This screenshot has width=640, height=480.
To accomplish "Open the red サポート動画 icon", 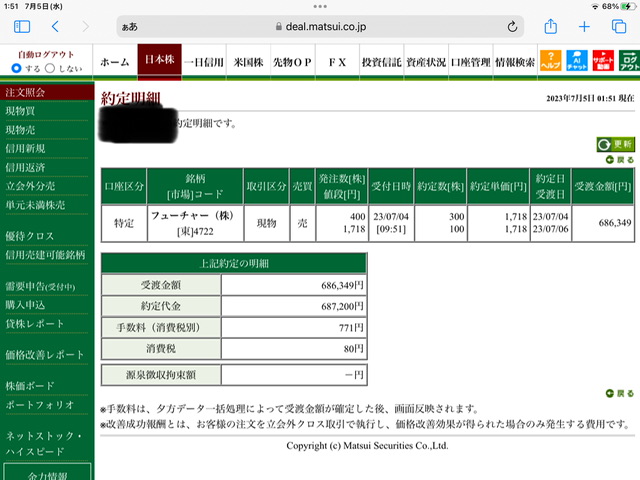I will coord(603,61).
